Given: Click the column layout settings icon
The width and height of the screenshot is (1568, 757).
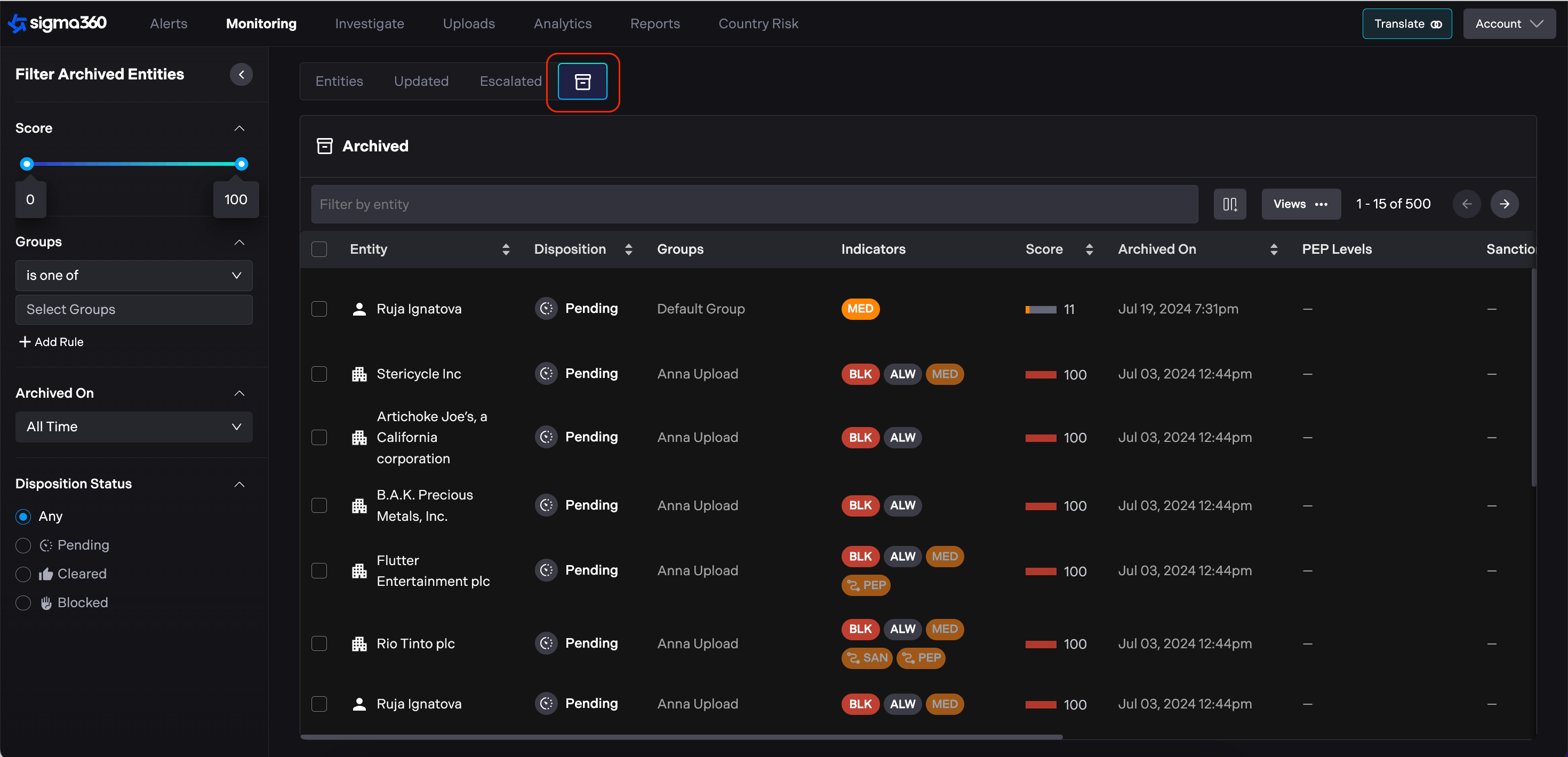Looking at the screenshot, I should tap(1229, 204).
